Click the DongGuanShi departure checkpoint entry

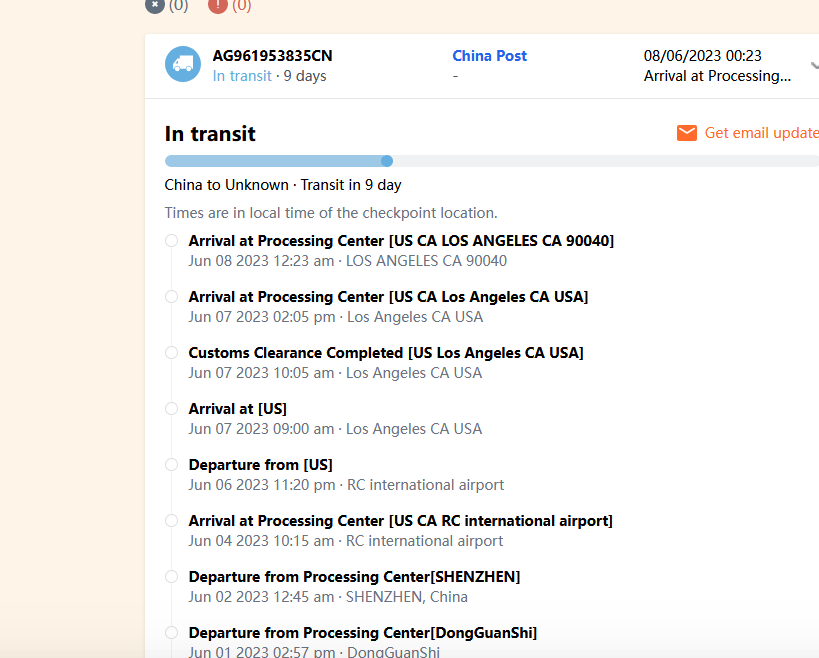[x=362, y=633]
